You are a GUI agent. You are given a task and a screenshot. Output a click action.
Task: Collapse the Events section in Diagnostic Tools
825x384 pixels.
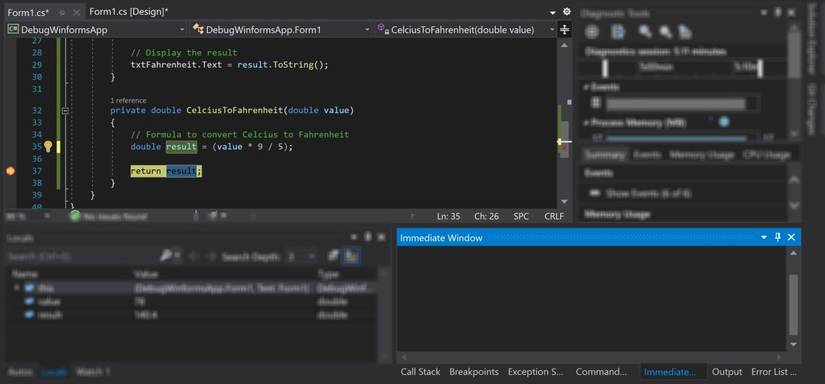pyautogui.click(x=587, y=87)
